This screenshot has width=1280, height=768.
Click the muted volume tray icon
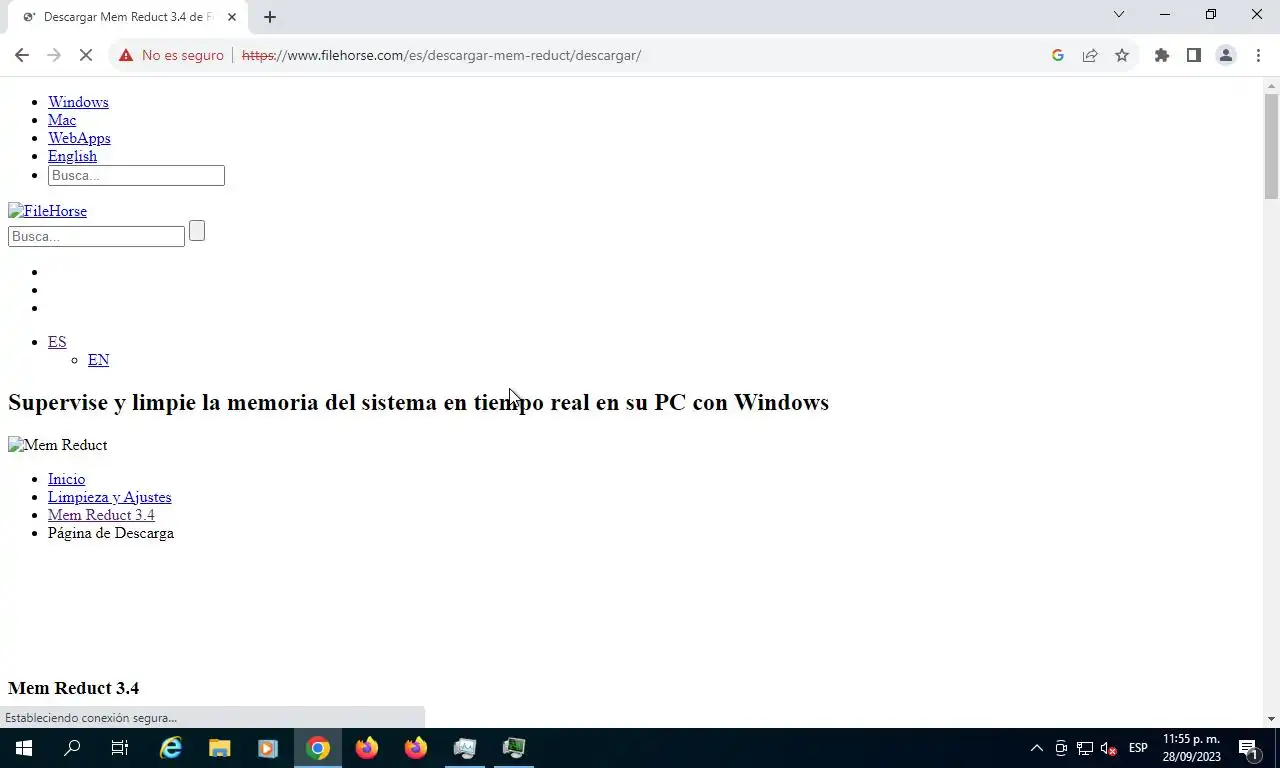coord(1109,748)
